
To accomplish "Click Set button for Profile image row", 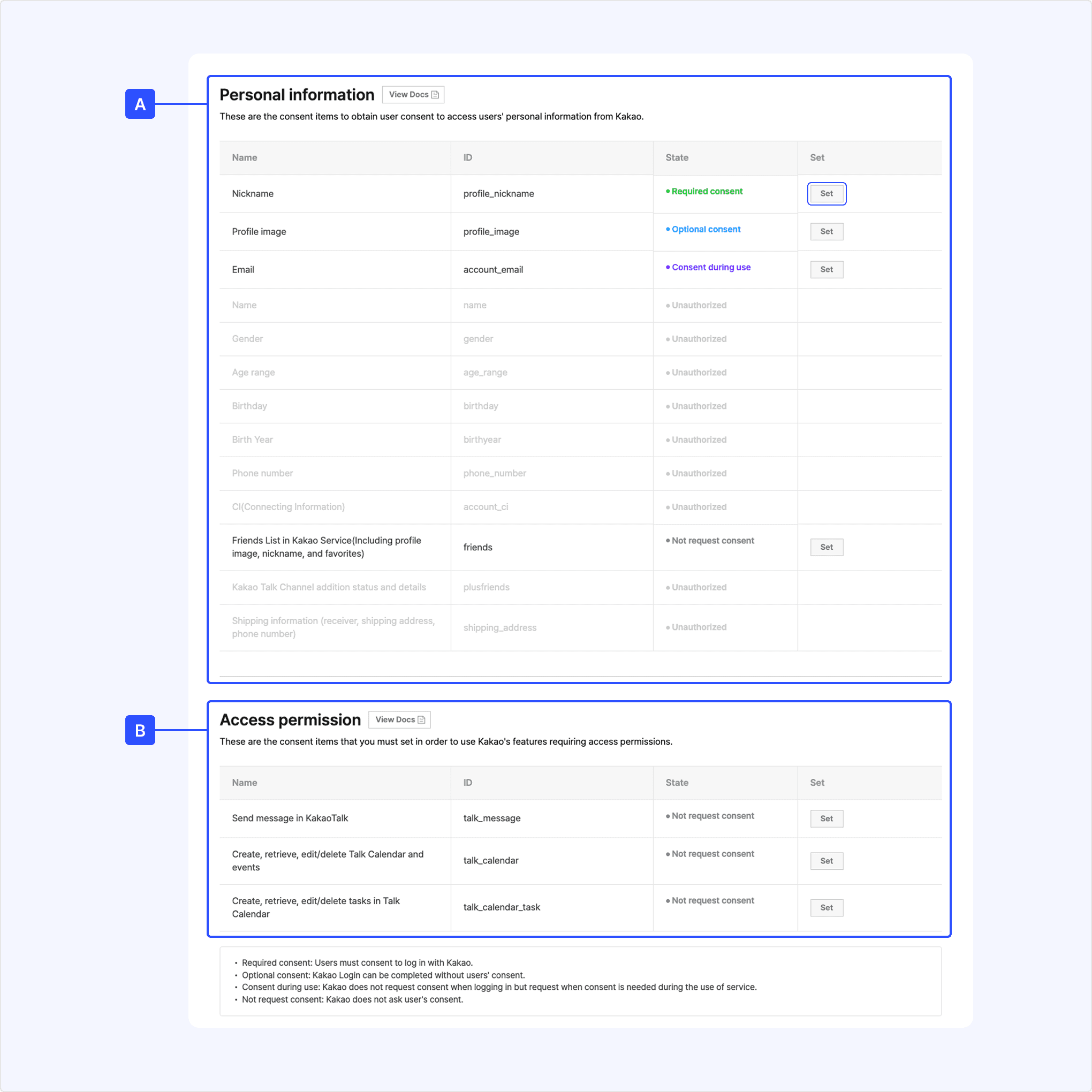I will click(826, 232).
